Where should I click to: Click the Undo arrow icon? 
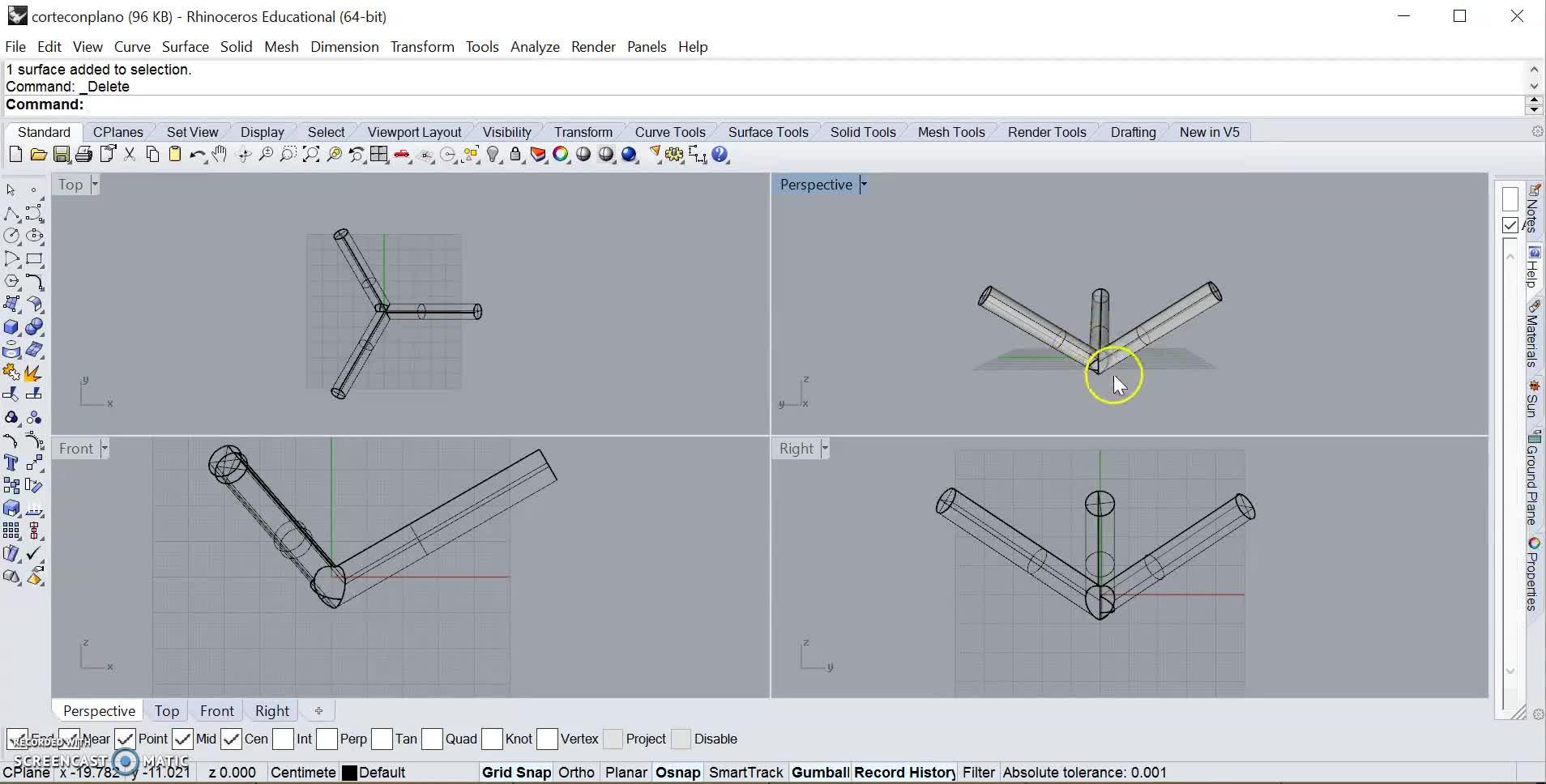pyautogui.click(x=197, y=155)
